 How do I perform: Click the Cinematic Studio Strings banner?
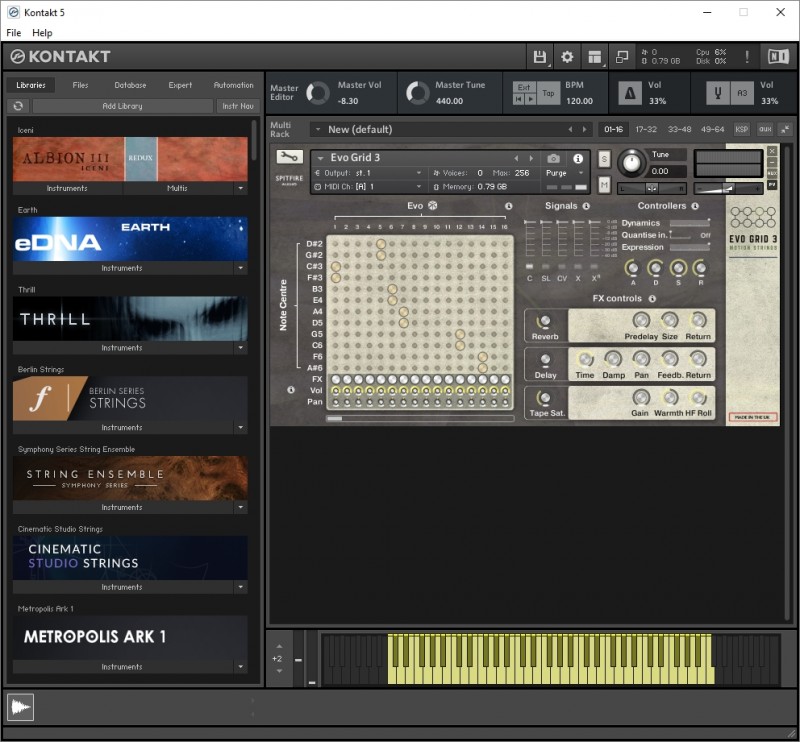130,558
